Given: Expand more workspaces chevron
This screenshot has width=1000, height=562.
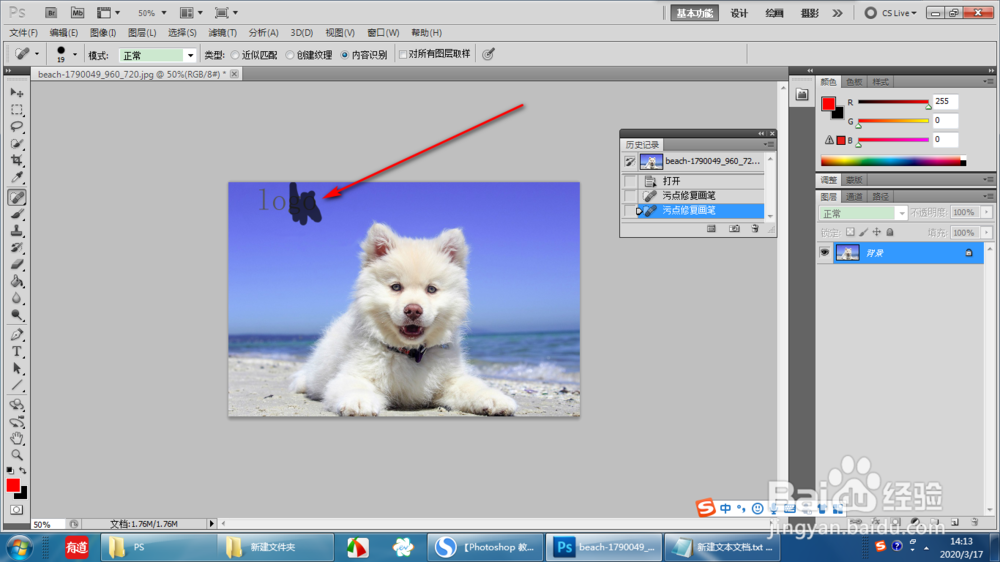Looking at the screenshot, I should pyautogui.click(x=837, y=13).
